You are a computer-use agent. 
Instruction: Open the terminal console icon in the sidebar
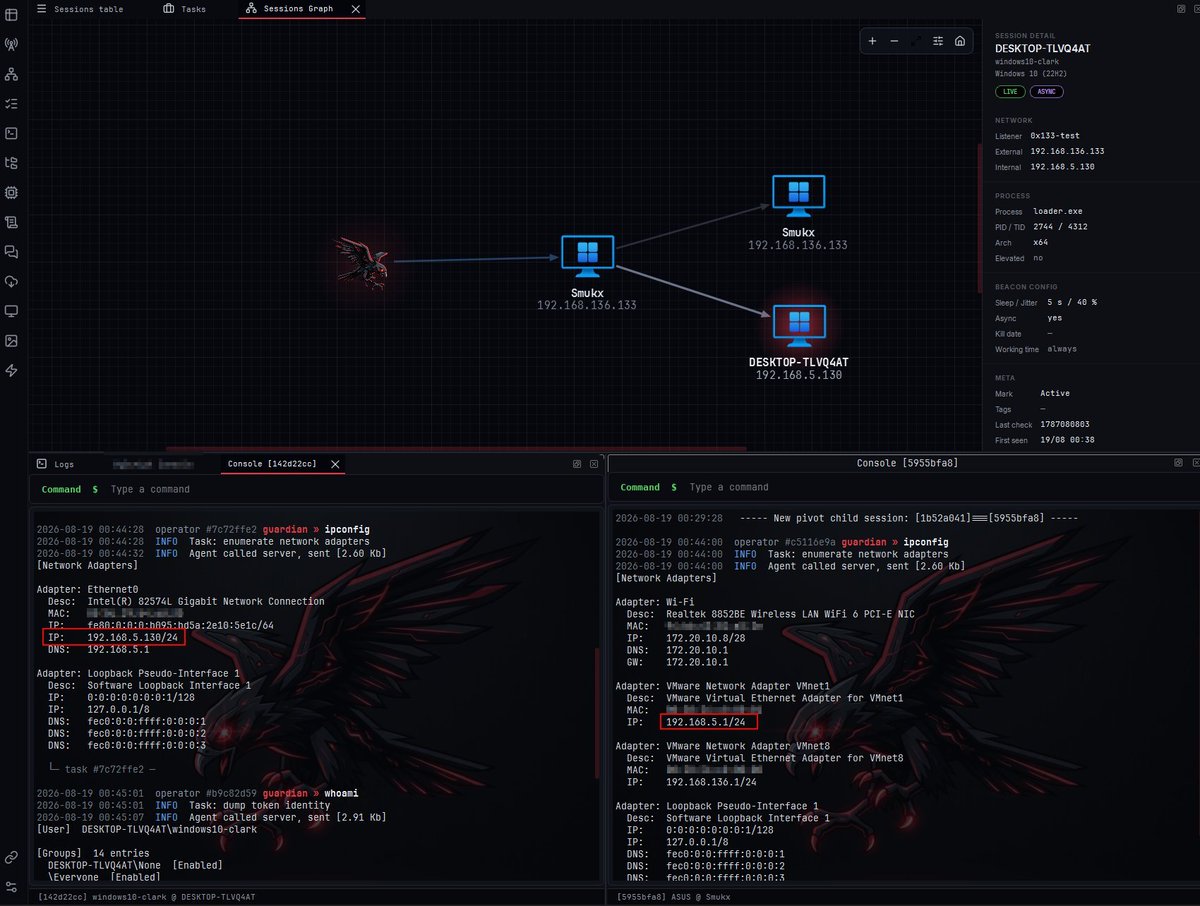click(12, 133)
